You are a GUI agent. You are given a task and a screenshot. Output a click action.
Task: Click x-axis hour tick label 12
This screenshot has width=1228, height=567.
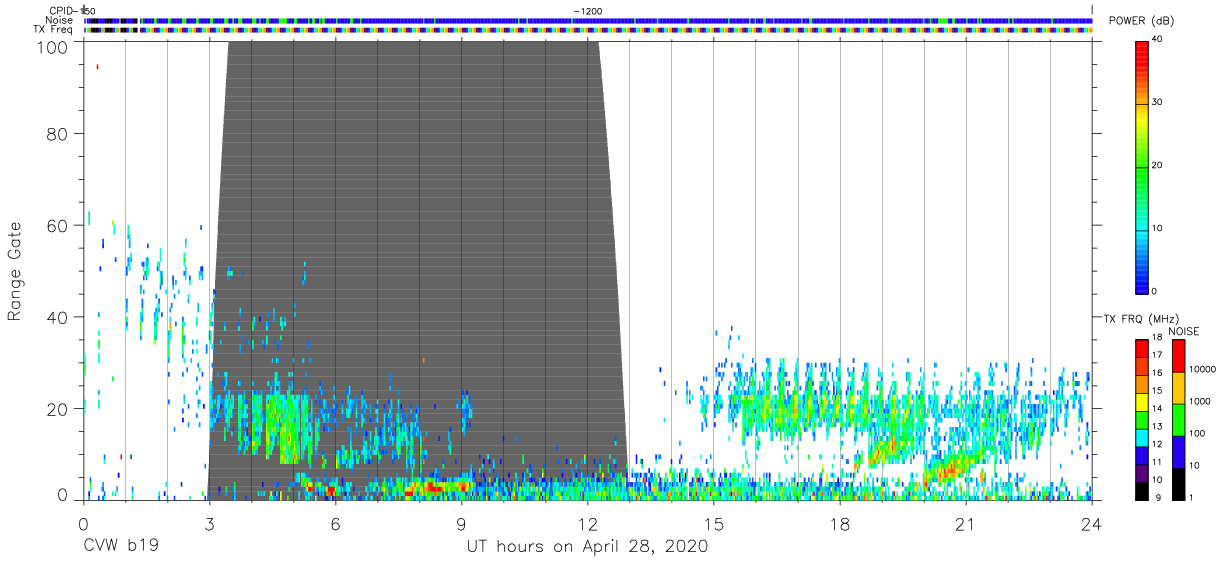coord(588,523)
